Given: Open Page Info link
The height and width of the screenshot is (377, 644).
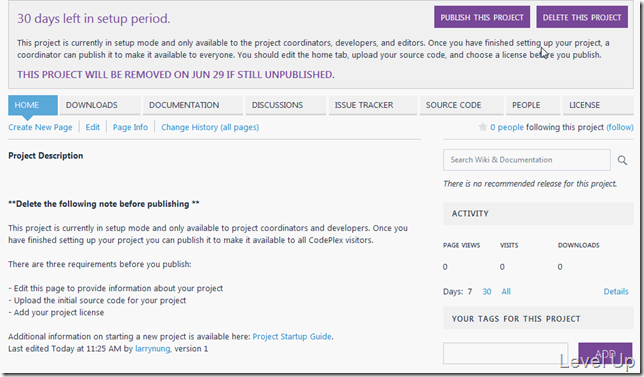Looking at the screenshot, I should click(x=130, y=127).
